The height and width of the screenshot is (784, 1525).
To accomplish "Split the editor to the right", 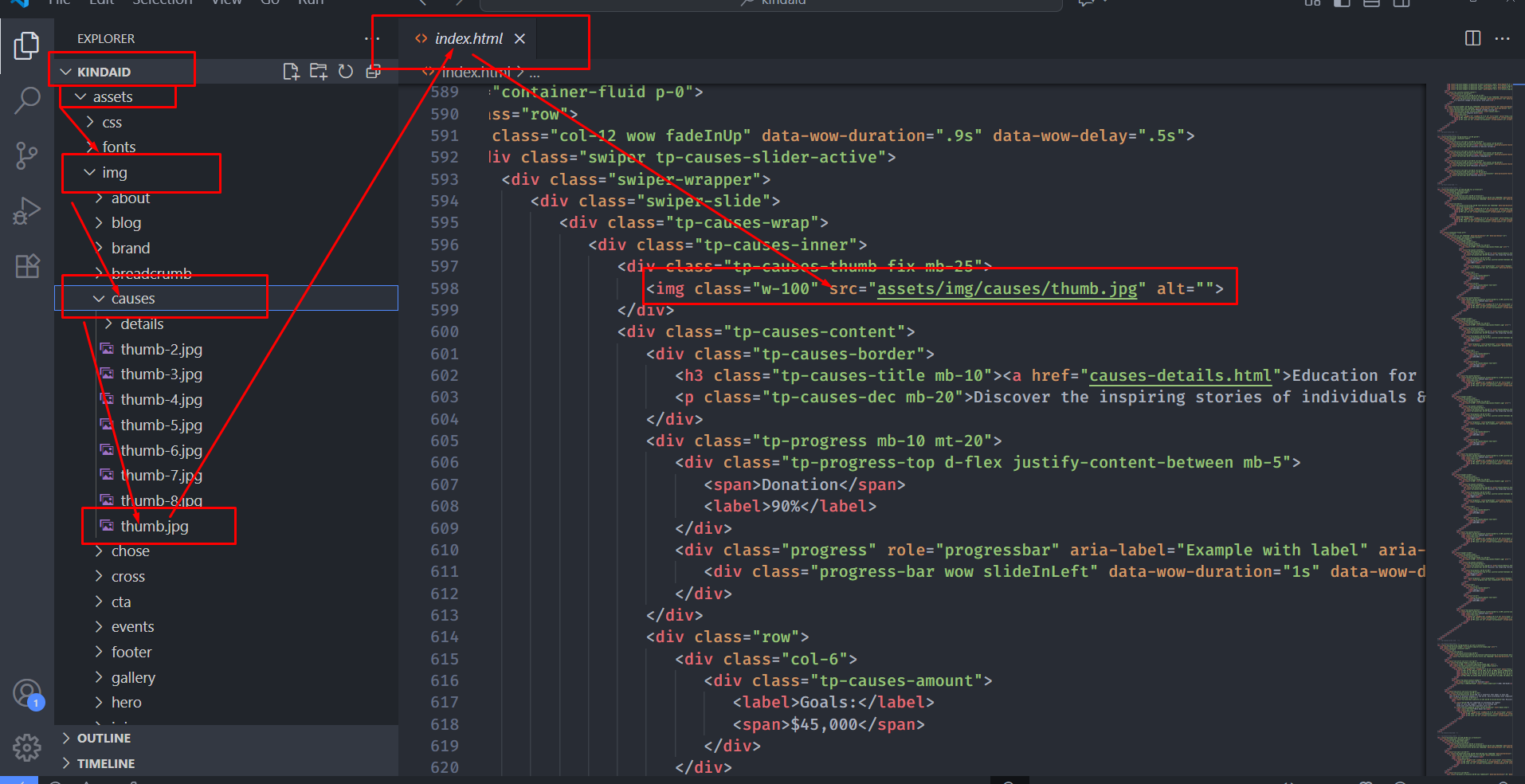I will (x=1472, y=38).
